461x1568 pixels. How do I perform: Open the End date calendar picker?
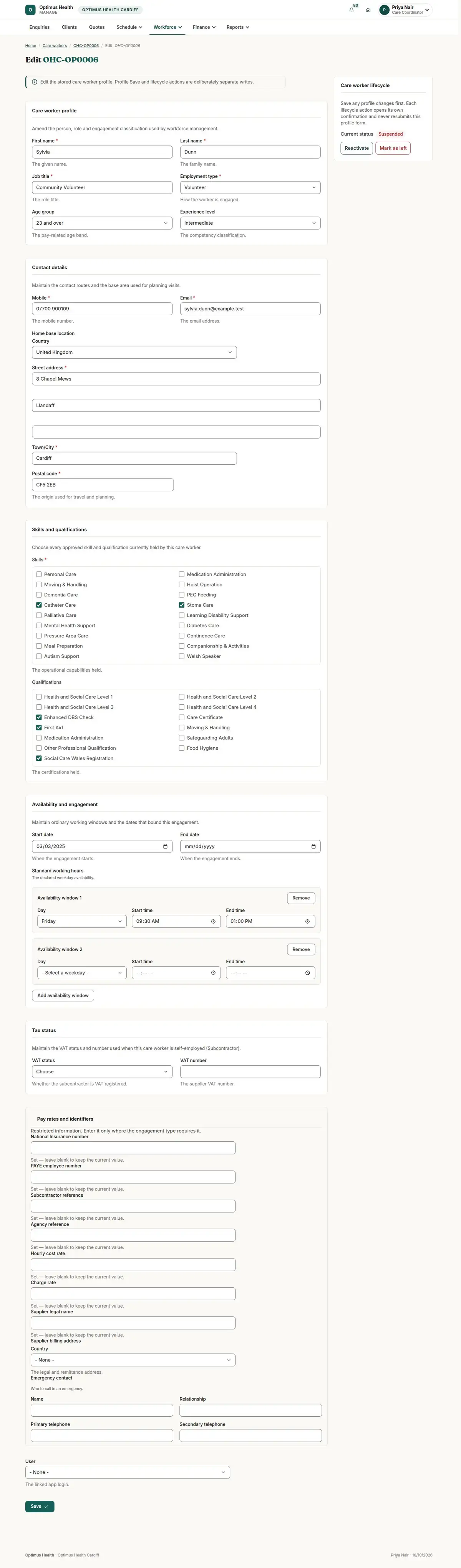coord(313,846)
